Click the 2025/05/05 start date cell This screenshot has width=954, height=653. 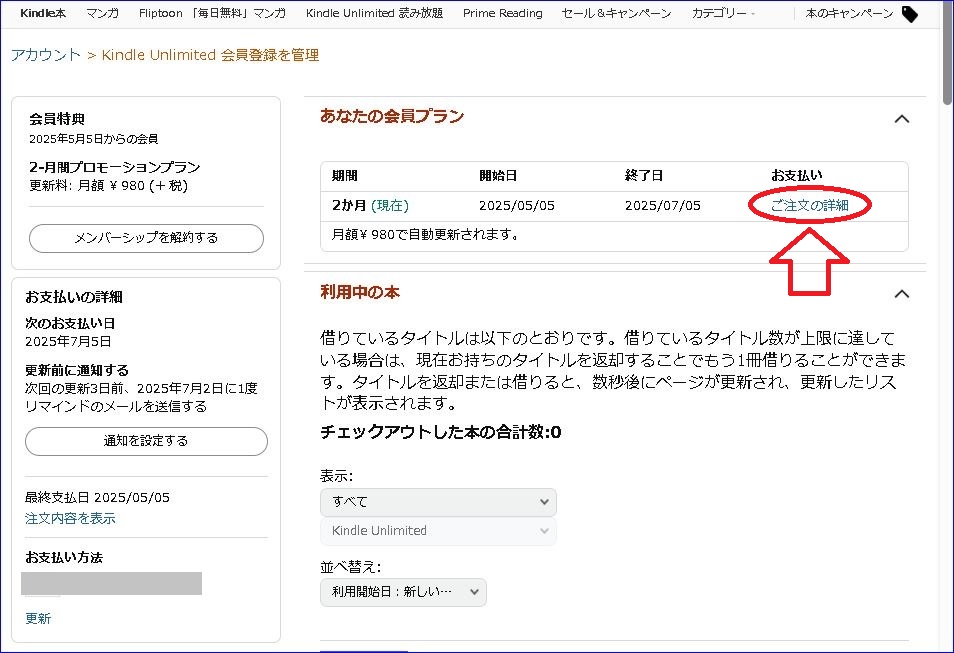tap(517, 206)
